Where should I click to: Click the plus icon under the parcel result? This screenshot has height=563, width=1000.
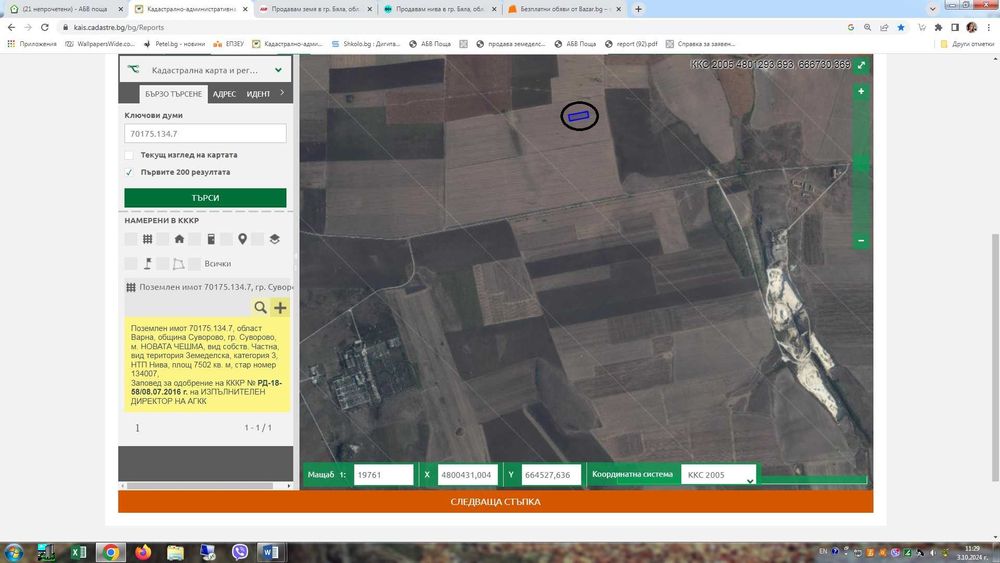coord(281,308)
